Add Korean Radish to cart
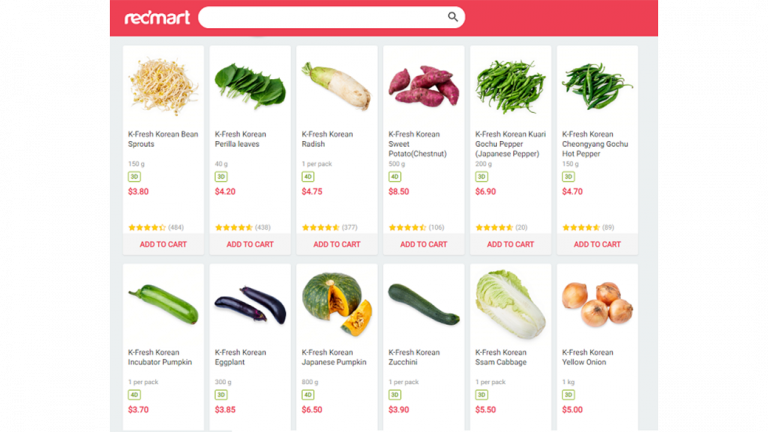This screenshot has height=432, width=768. pyautogui.click(x=337, y=244)
